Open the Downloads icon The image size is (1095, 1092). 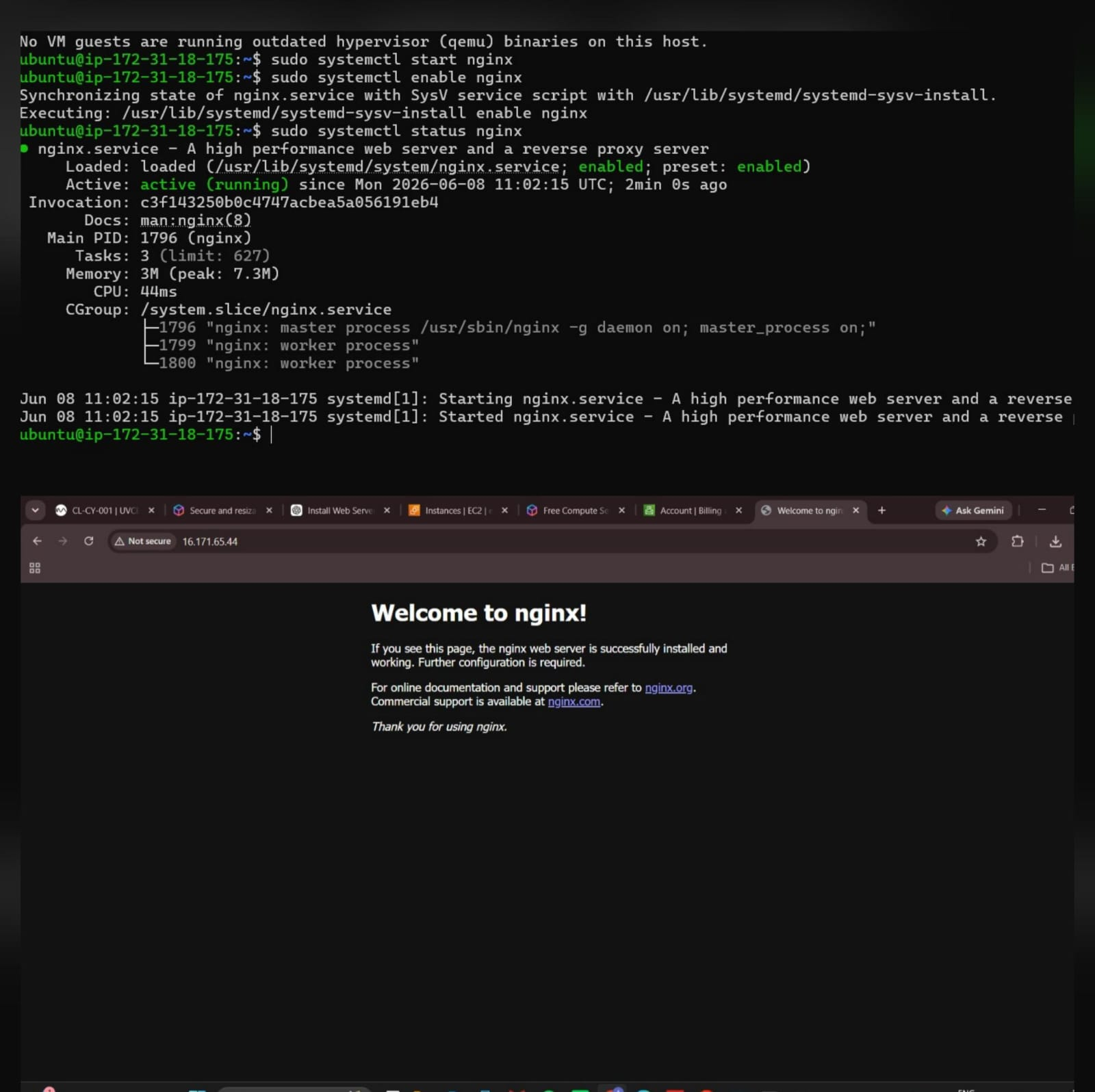pos(1055,541)
